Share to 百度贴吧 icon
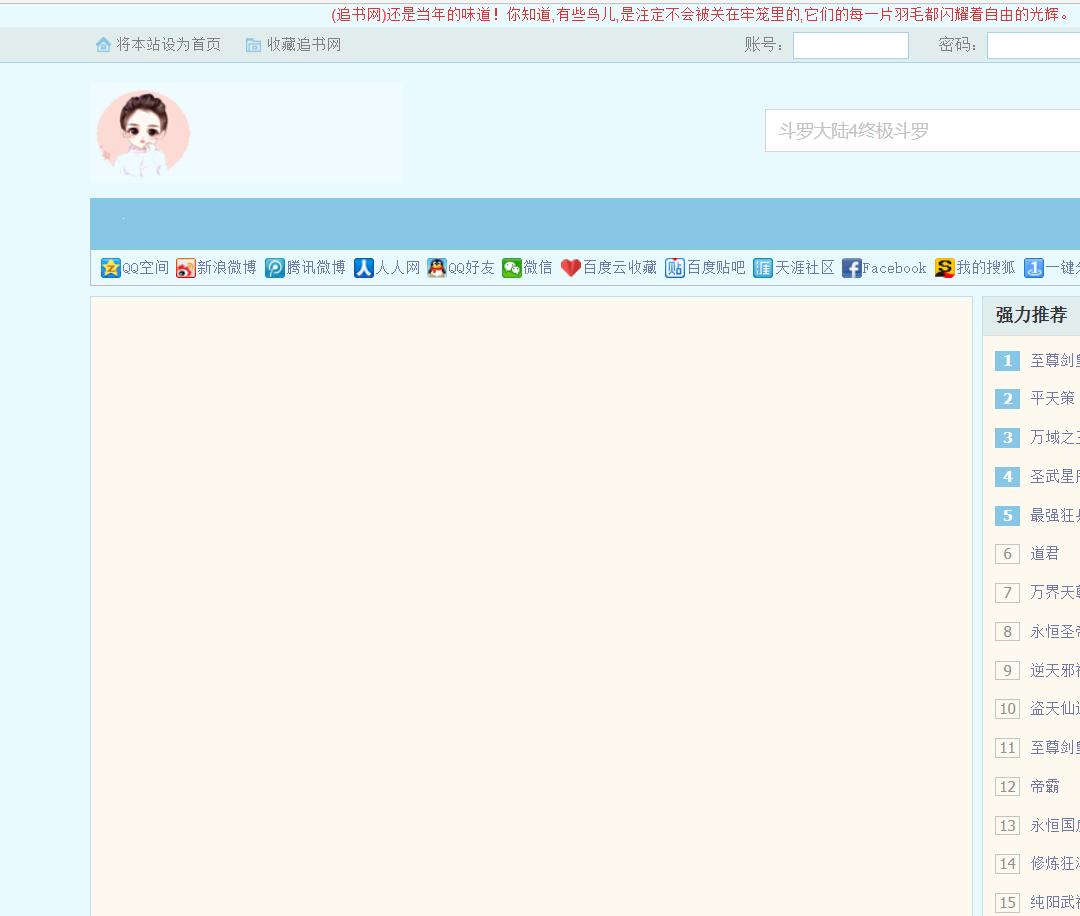The height and width of the screenshot is (916, 1080). click(675, 268)
